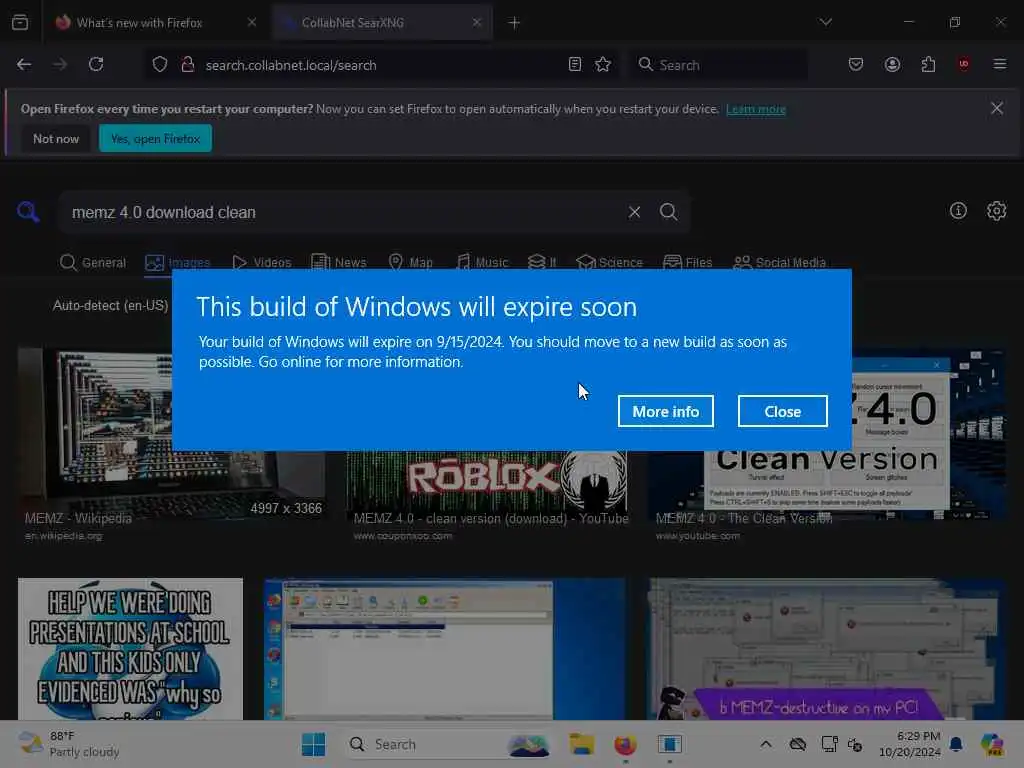
Task: Submit search with the magnifier button
Action: pos(668,212)
